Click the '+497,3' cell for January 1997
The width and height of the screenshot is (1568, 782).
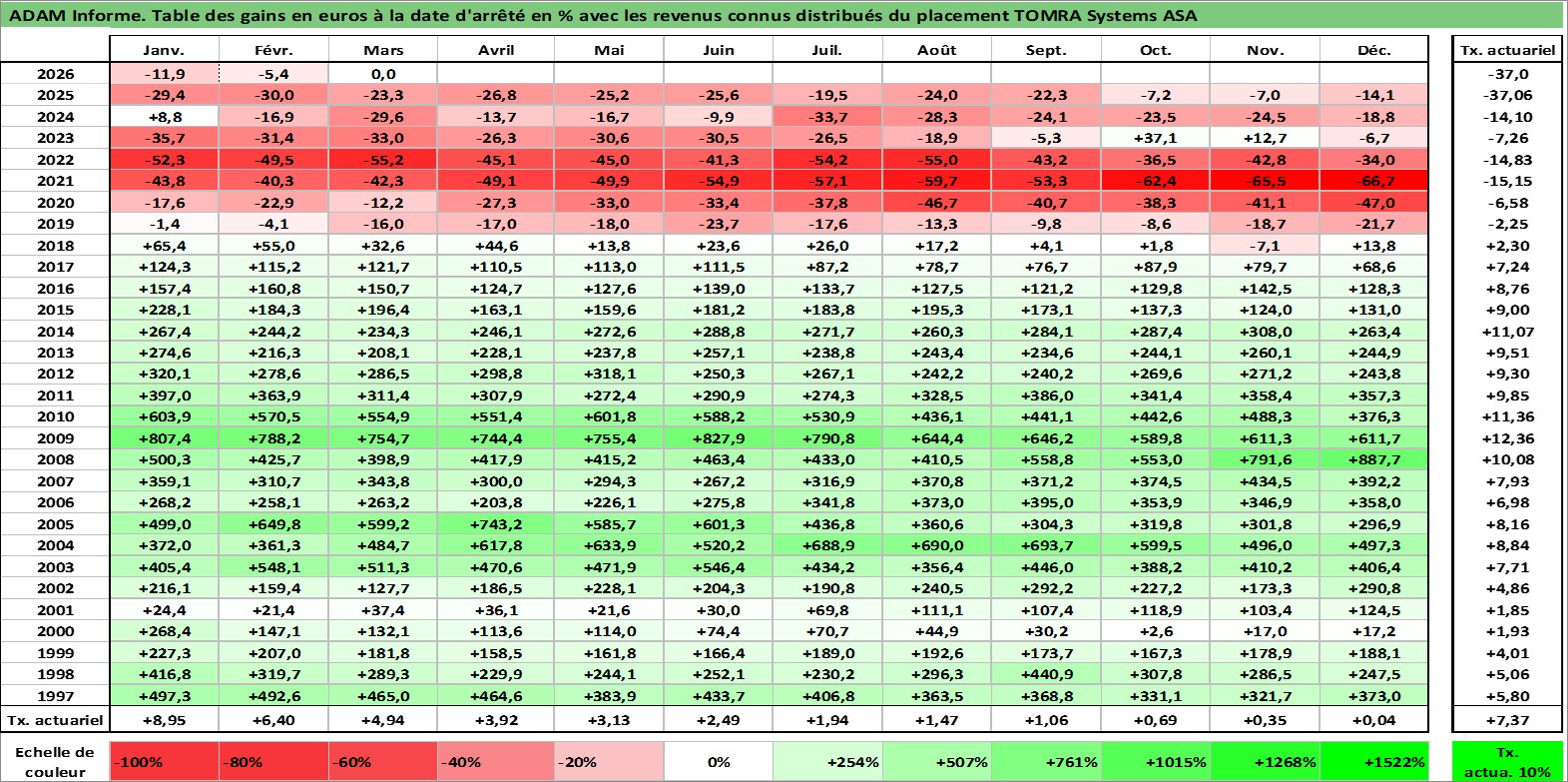(x=165, y=696)
